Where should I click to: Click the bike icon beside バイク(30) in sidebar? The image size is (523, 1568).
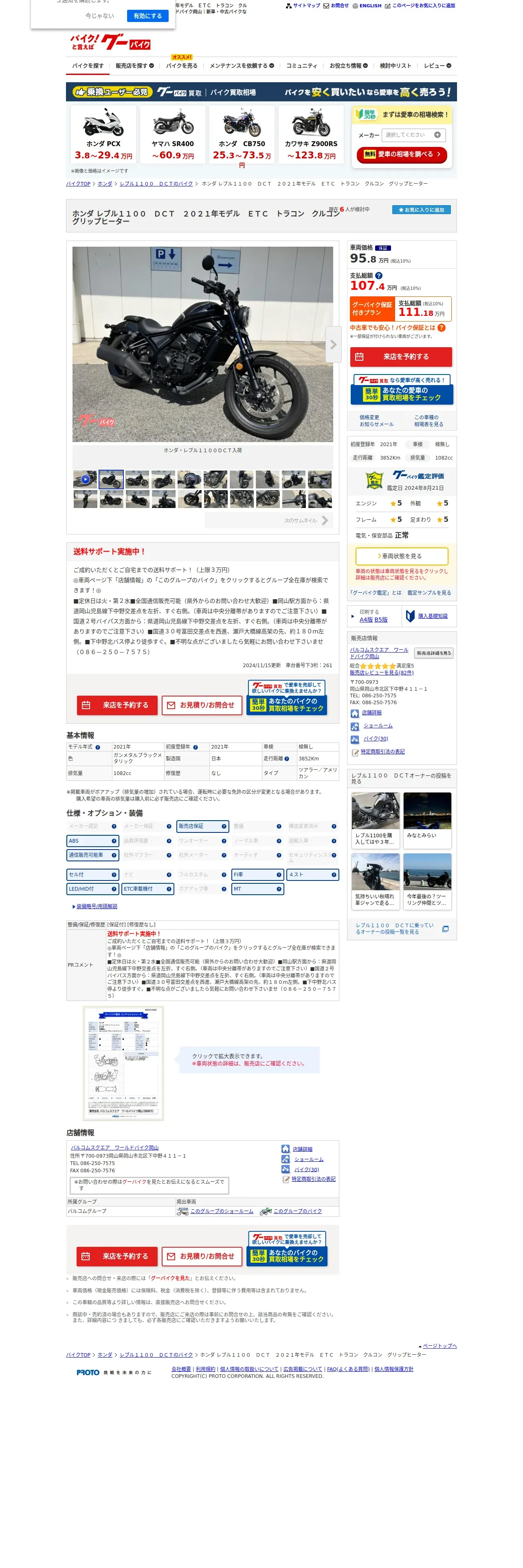pos(354,740)
